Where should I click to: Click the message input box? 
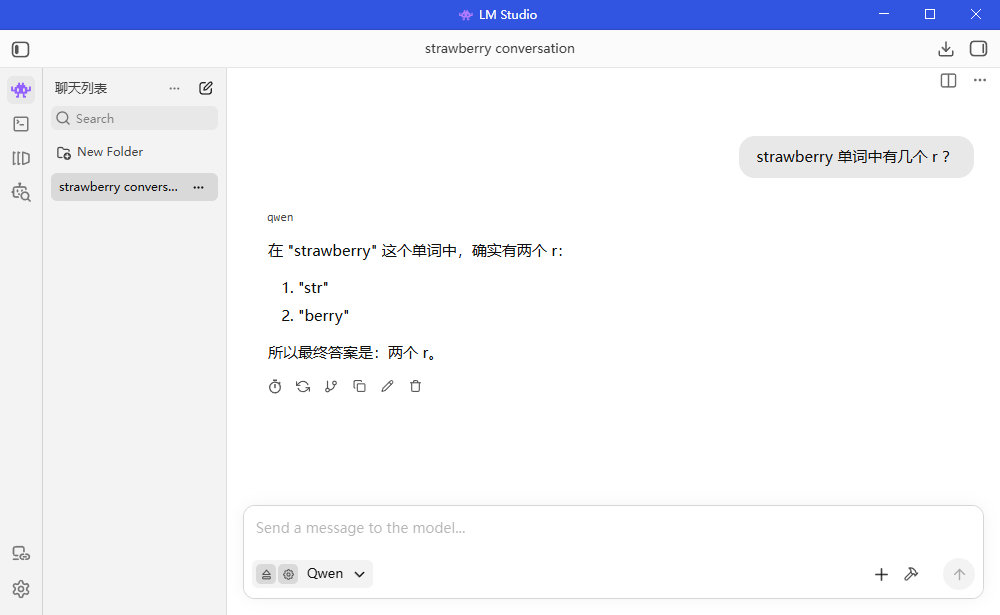[614, 528]
